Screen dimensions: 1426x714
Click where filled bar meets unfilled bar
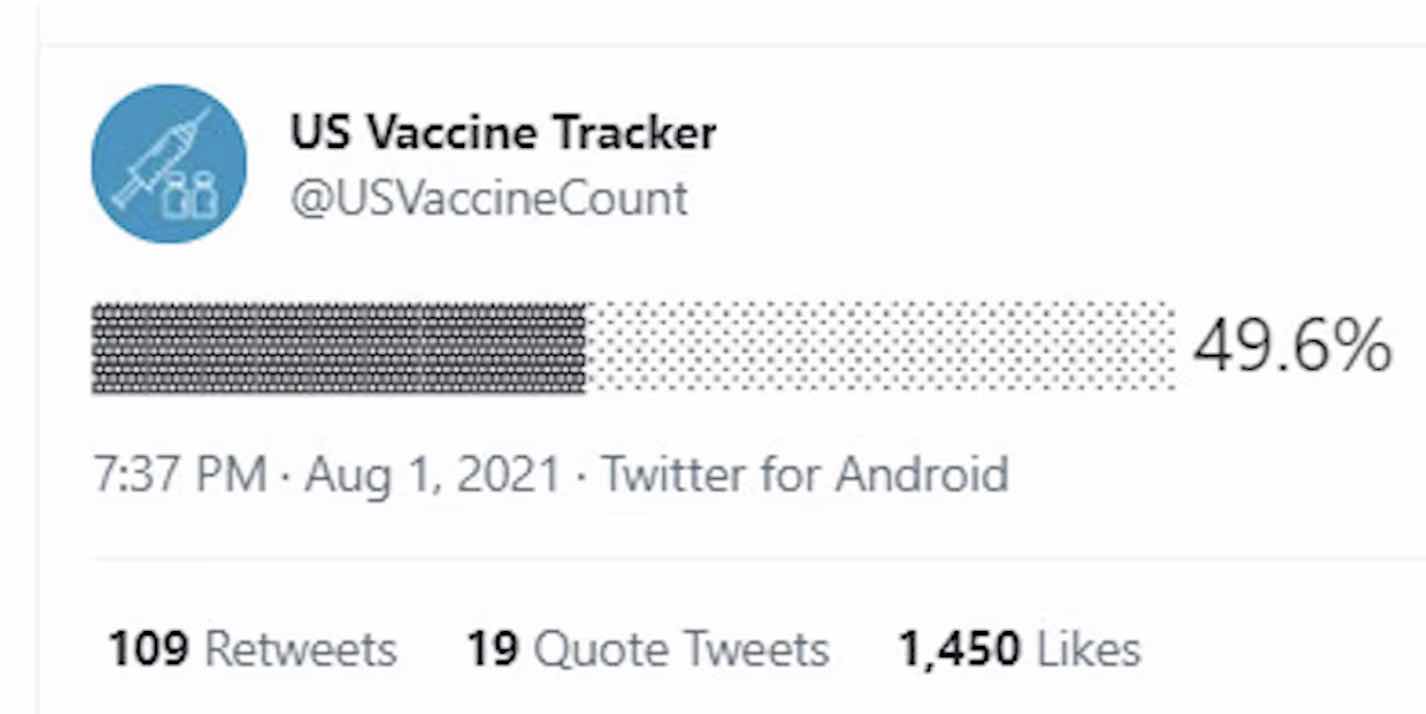pos(587,348)
